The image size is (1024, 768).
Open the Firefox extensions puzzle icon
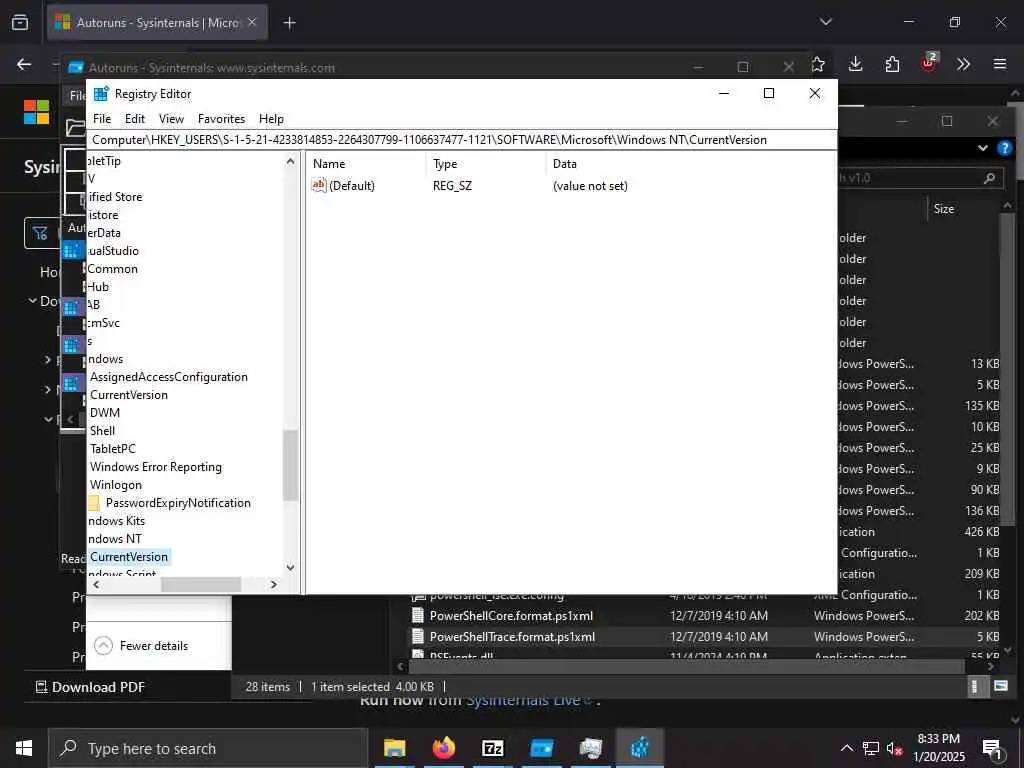point(892,64)
